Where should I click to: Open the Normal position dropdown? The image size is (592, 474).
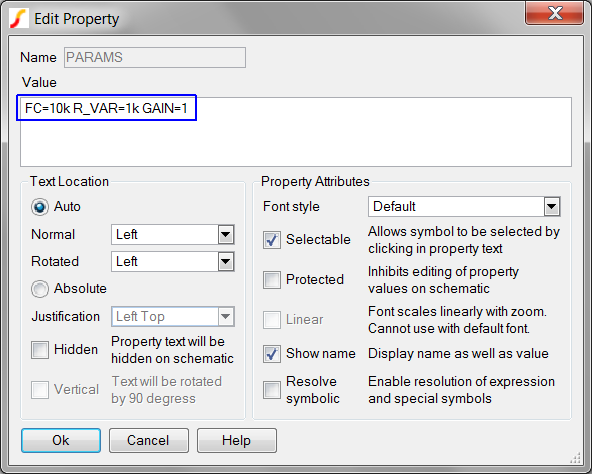coord(173,235)
